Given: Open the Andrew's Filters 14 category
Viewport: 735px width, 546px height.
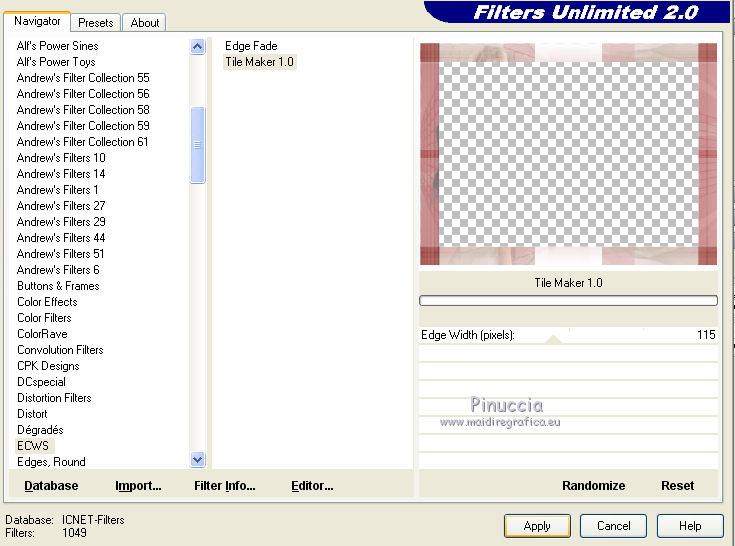Looking at the screenshot, I should tap(61, 173).
